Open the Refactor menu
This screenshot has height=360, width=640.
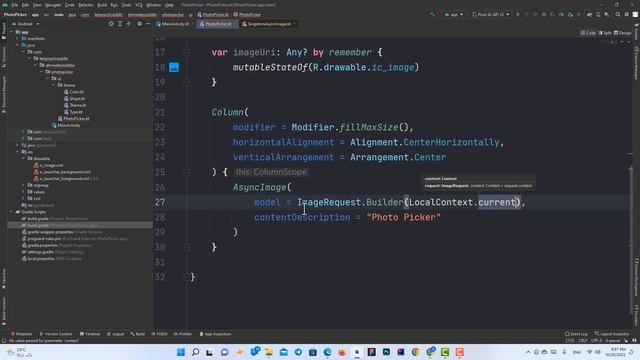pos(86,5)
